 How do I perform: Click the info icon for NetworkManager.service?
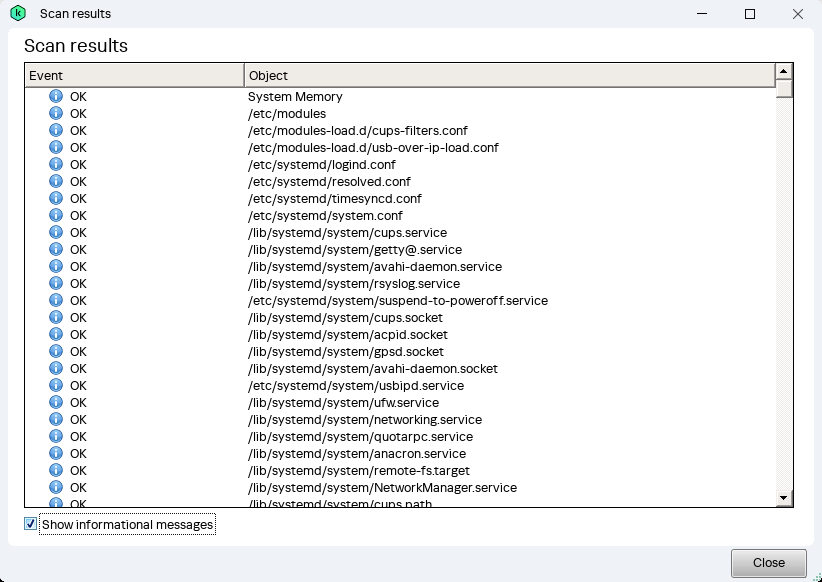pyautogui.click(x=55, y=487)
